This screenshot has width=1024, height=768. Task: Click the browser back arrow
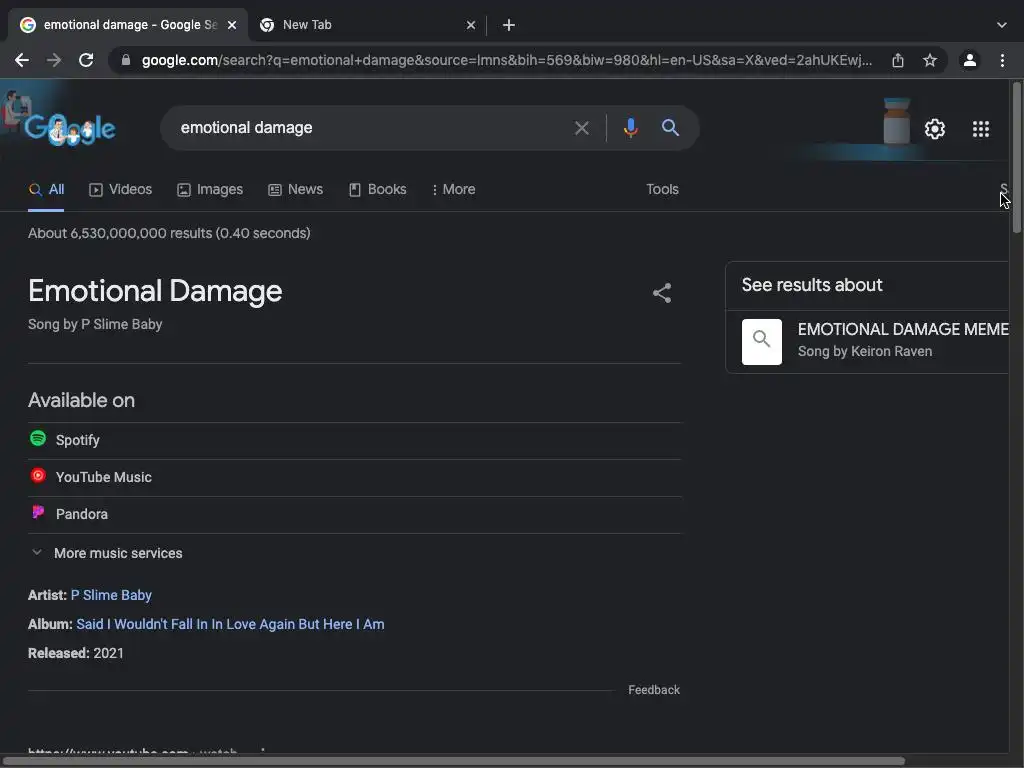[x=22, y=60]
